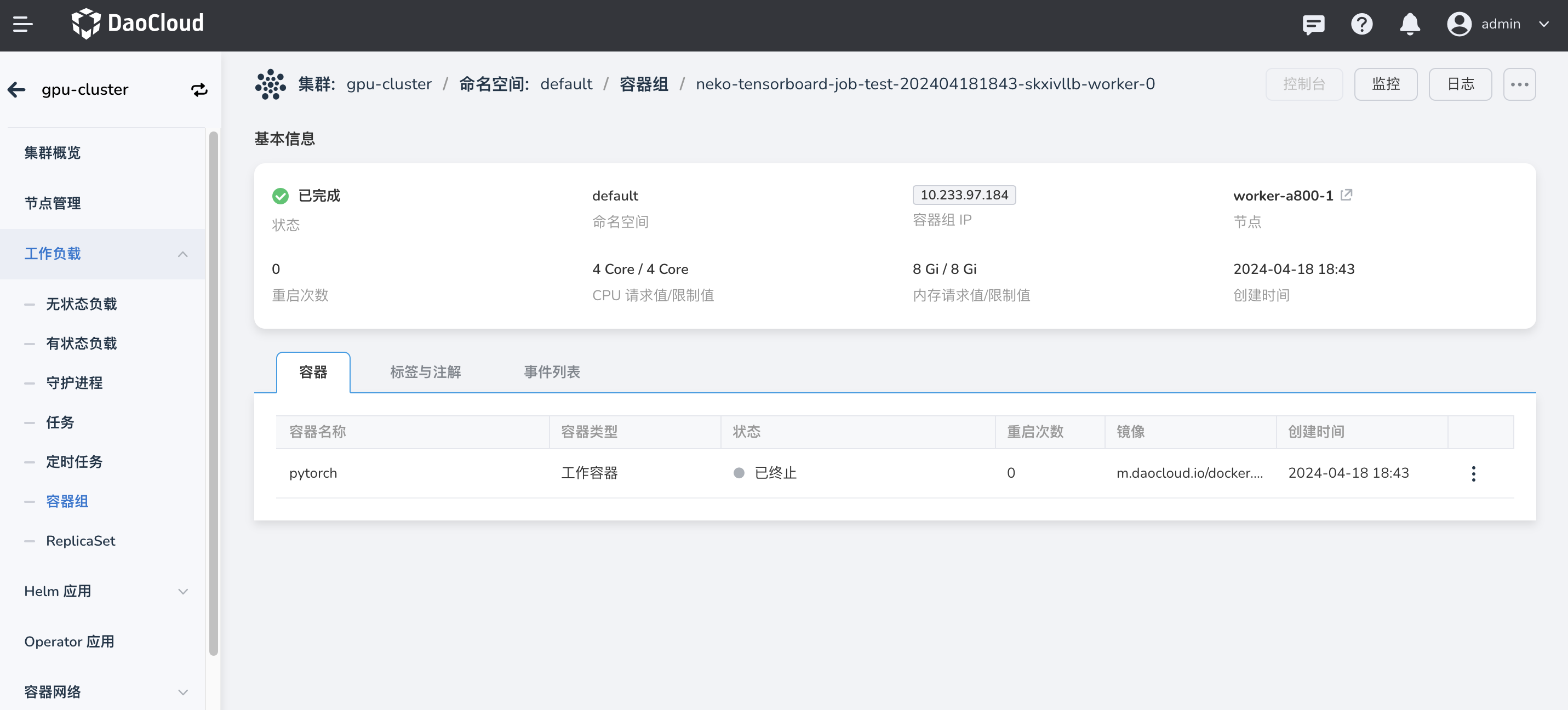Collapse the 工作负载 sidebar section
The width and height of the screenshot is (1568, 710).
[x=182, y=254]
